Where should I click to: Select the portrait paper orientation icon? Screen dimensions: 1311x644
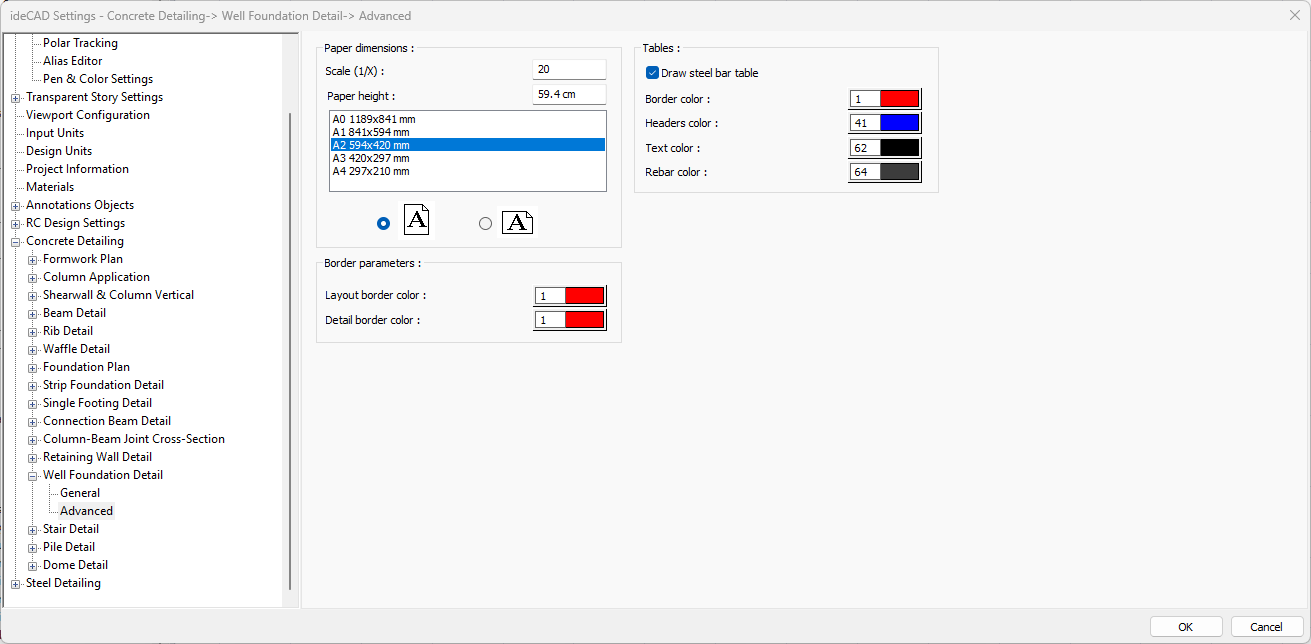pos(417,220)
